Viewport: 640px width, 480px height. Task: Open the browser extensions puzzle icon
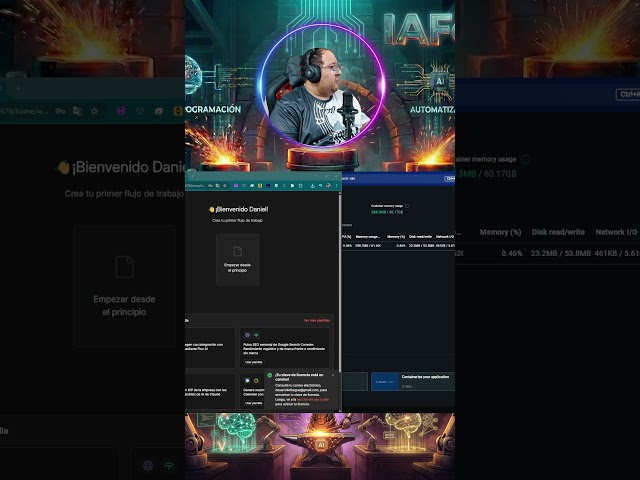pos(300,186)
